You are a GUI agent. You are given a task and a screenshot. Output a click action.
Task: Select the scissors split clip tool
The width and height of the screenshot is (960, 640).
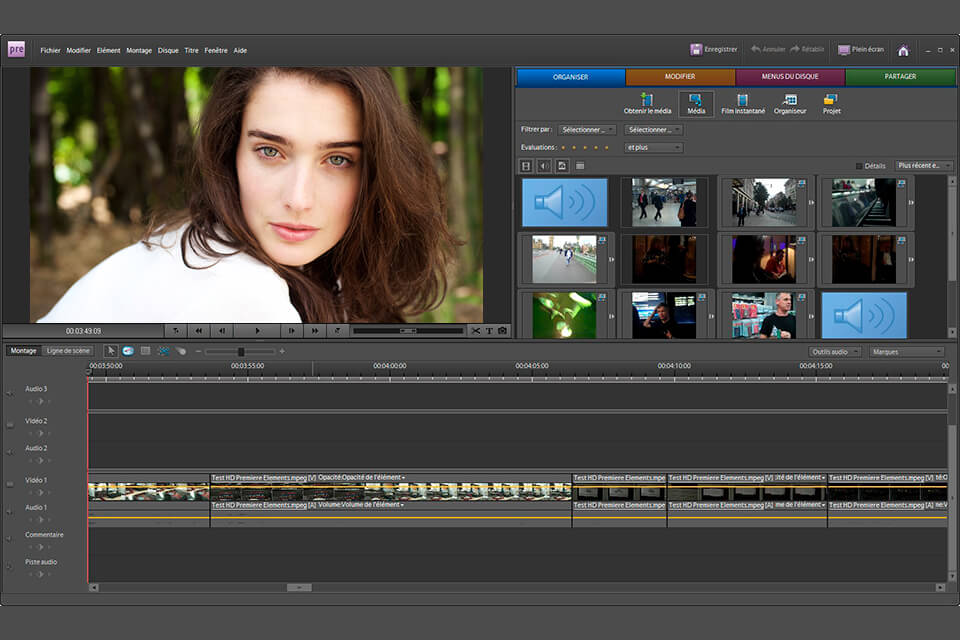[x=476, y=331]
